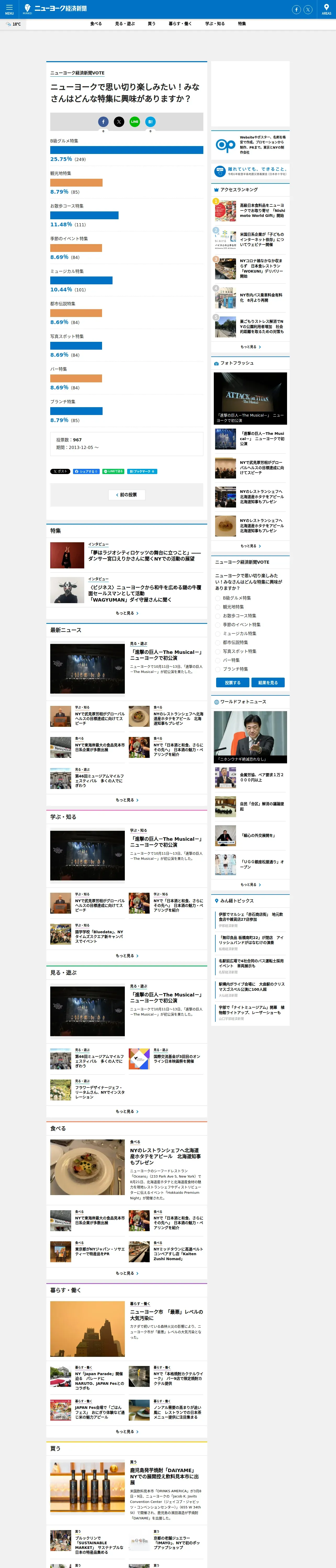Image resolution: width=336 pixels, height=1568 pixels.
Task: Click the 投票する vote button
Action: [232, 683]
